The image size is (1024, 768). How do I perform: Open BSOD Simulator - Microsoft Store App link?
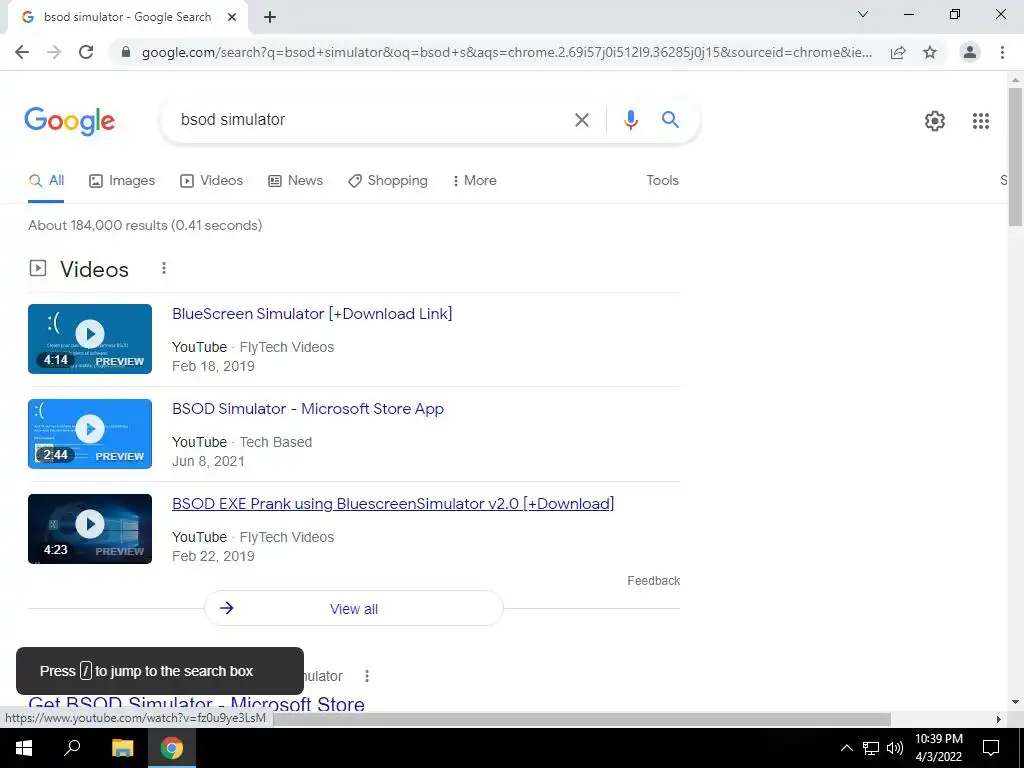(308, 409)
